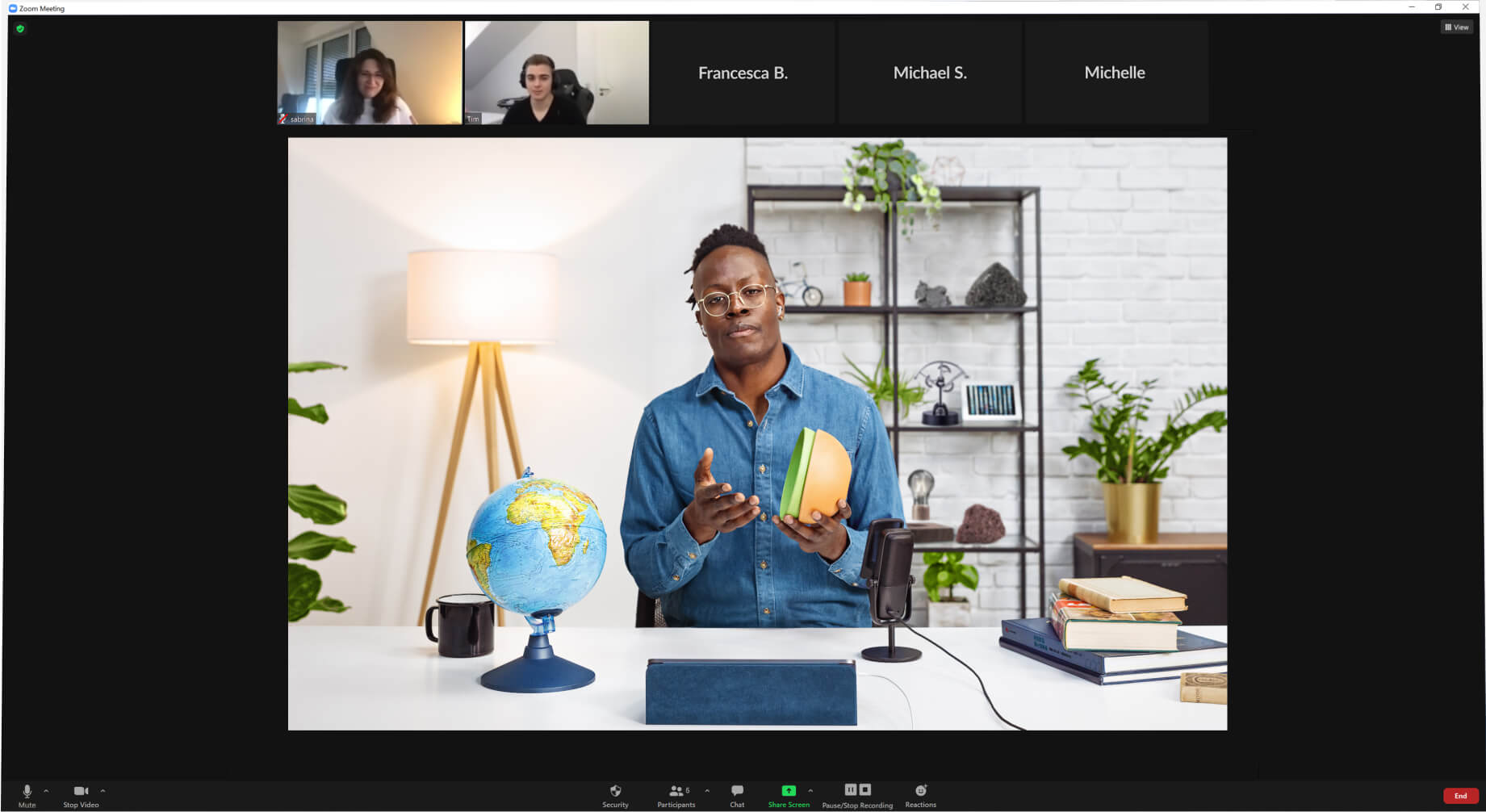Select the Michael S. participant tile
Screen dimensions: 1486x812
tap(930, 73)
